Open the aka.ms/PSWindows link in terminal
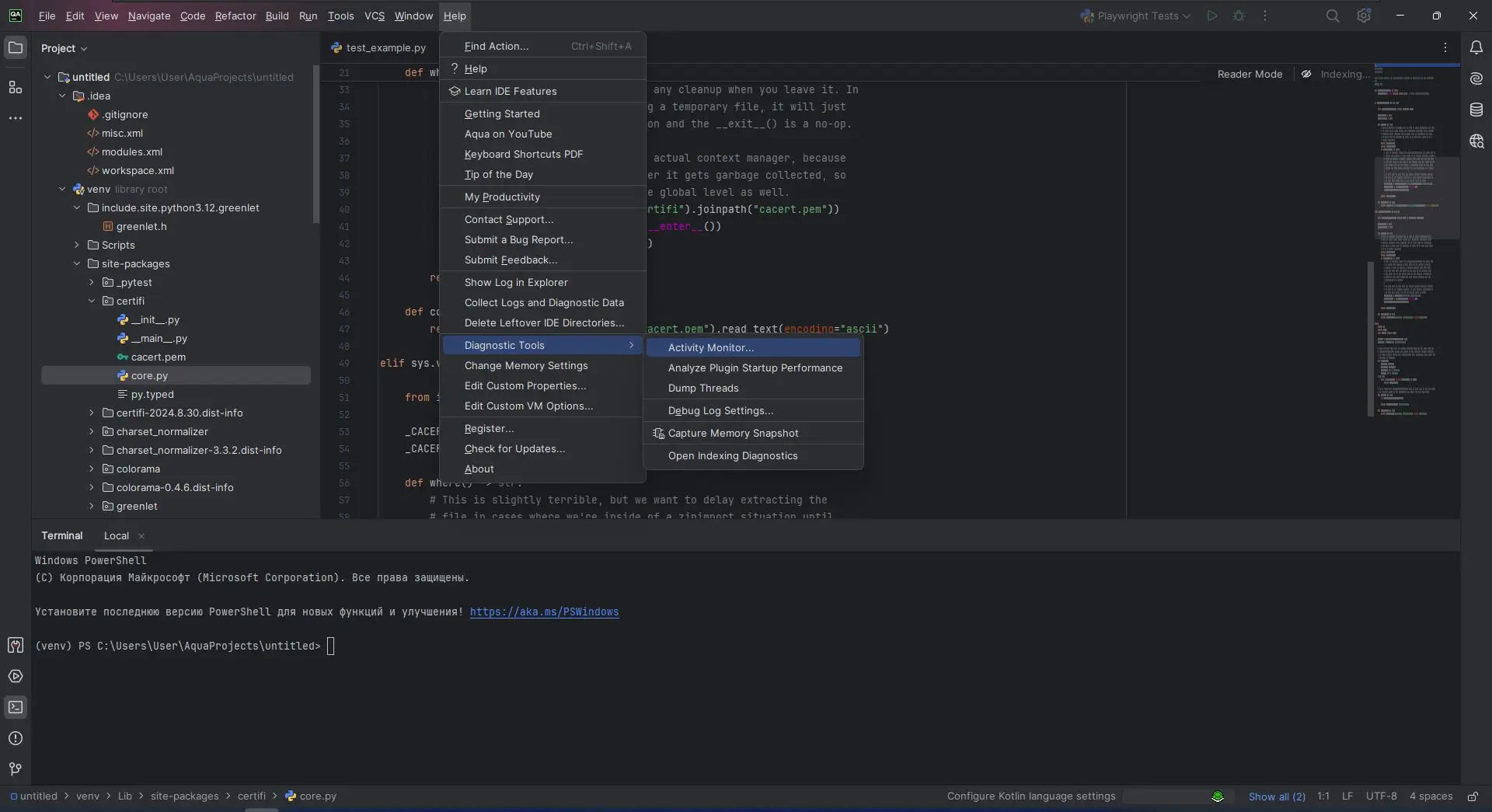This screenshot has width=1492, height=812. [544, 612]
